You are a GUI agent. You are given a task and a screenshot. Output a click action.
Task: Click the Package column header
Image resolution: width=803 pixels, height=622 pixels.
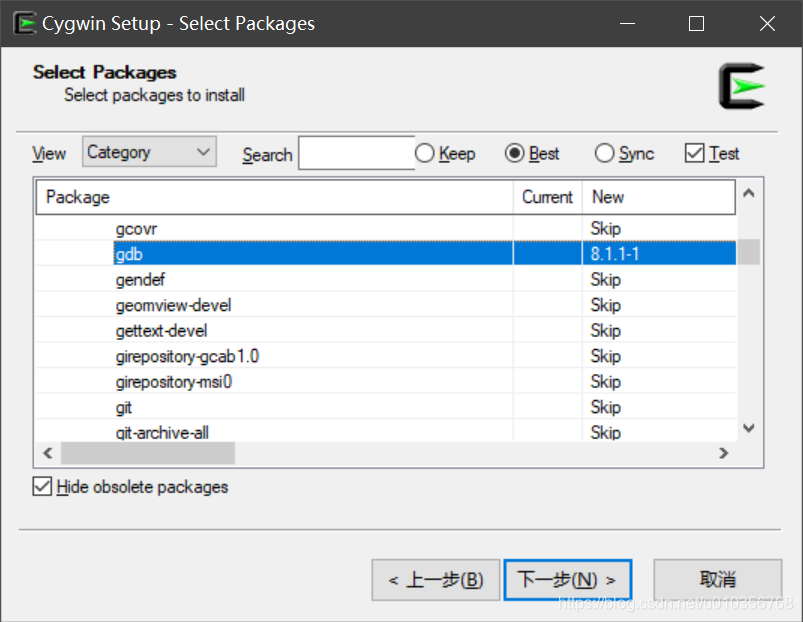(x=274, y=197)
